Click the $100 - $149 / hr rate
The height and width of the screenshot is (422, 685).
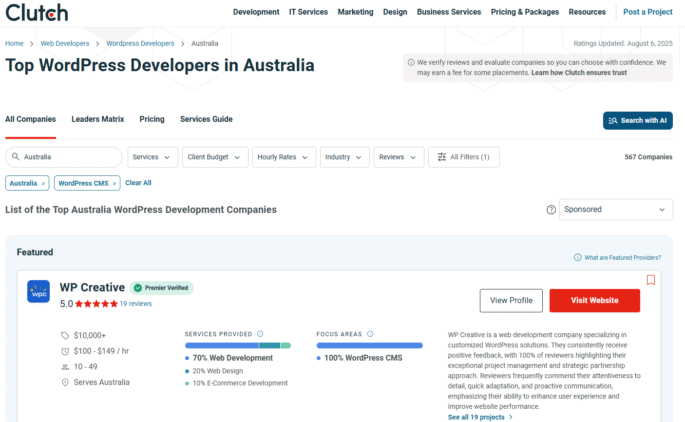101,351
